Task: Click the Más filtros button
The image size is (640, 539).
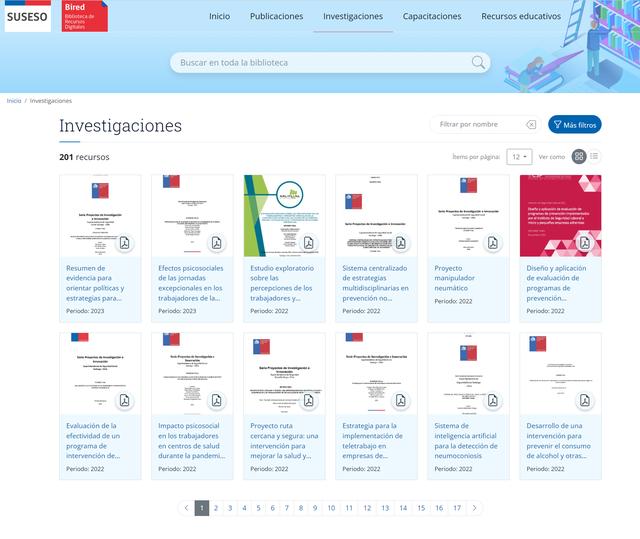Action: [575, 125]
